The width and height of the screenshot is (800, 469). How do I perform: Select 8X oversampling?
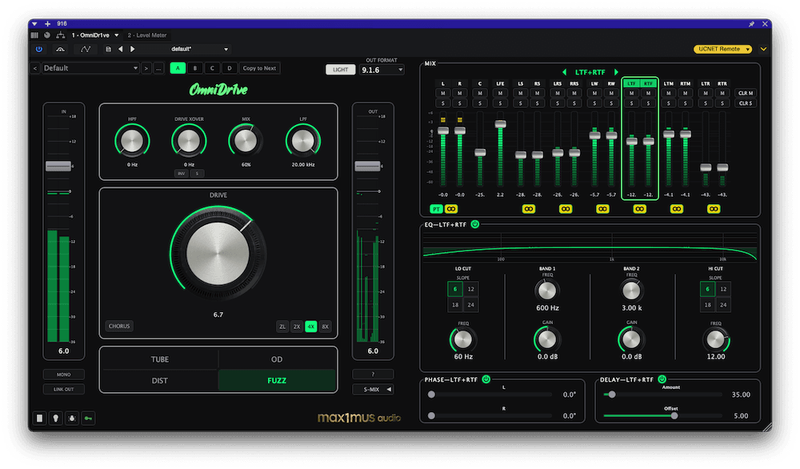(325, 326)
